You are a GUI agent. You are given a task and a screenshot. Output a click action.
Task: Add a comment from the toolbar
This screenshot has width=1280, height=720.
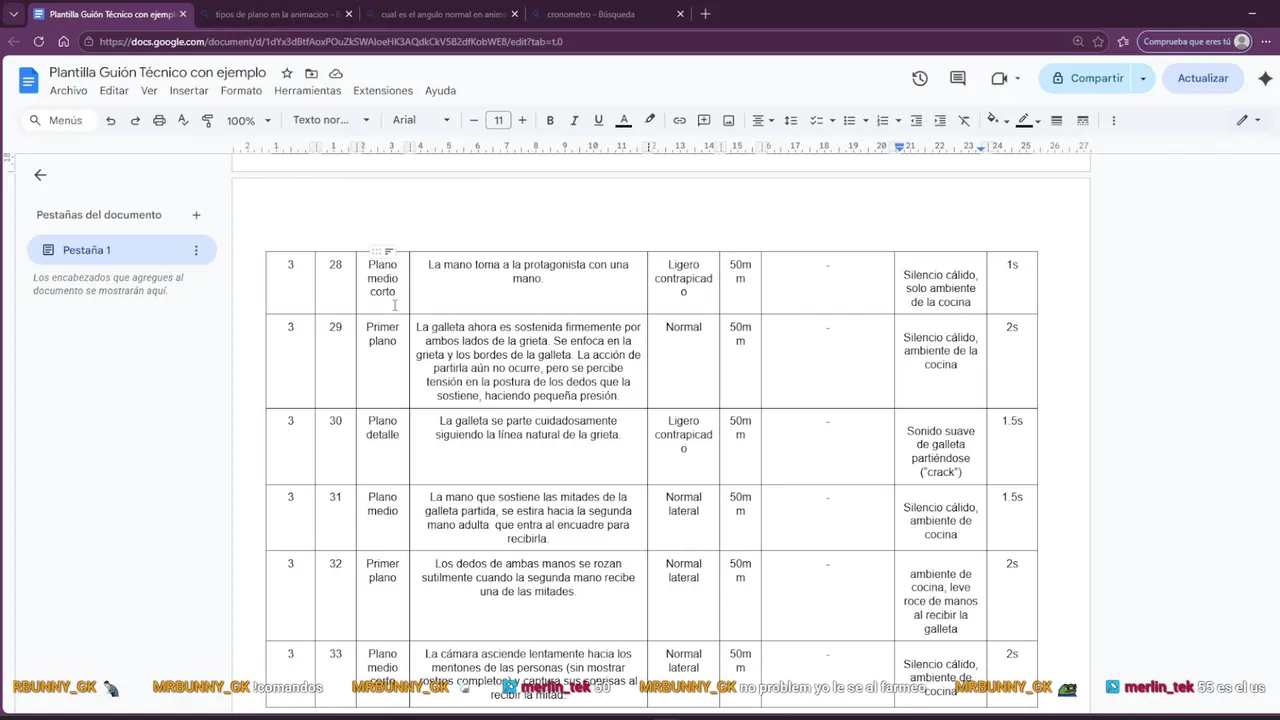704,120
